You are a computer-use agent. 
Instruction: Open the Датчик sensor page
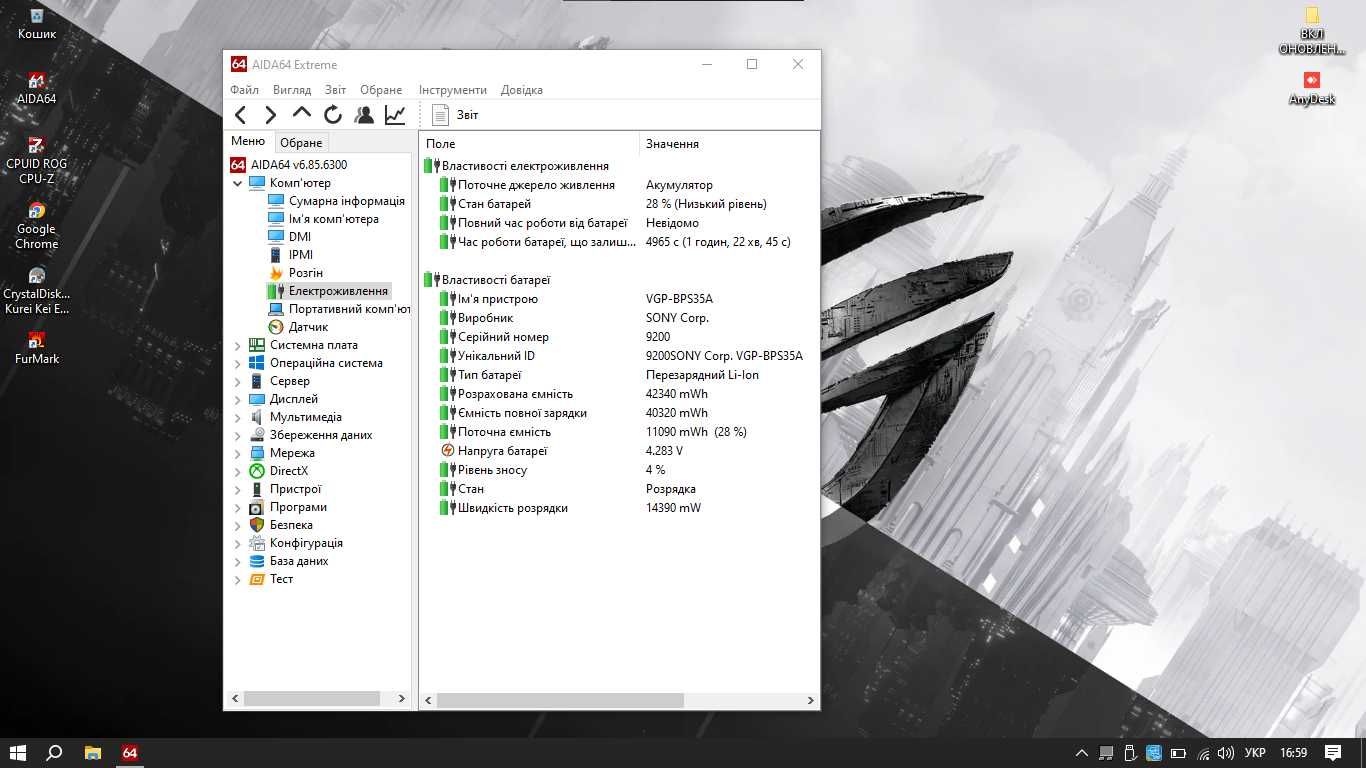(x=308, y=327)
